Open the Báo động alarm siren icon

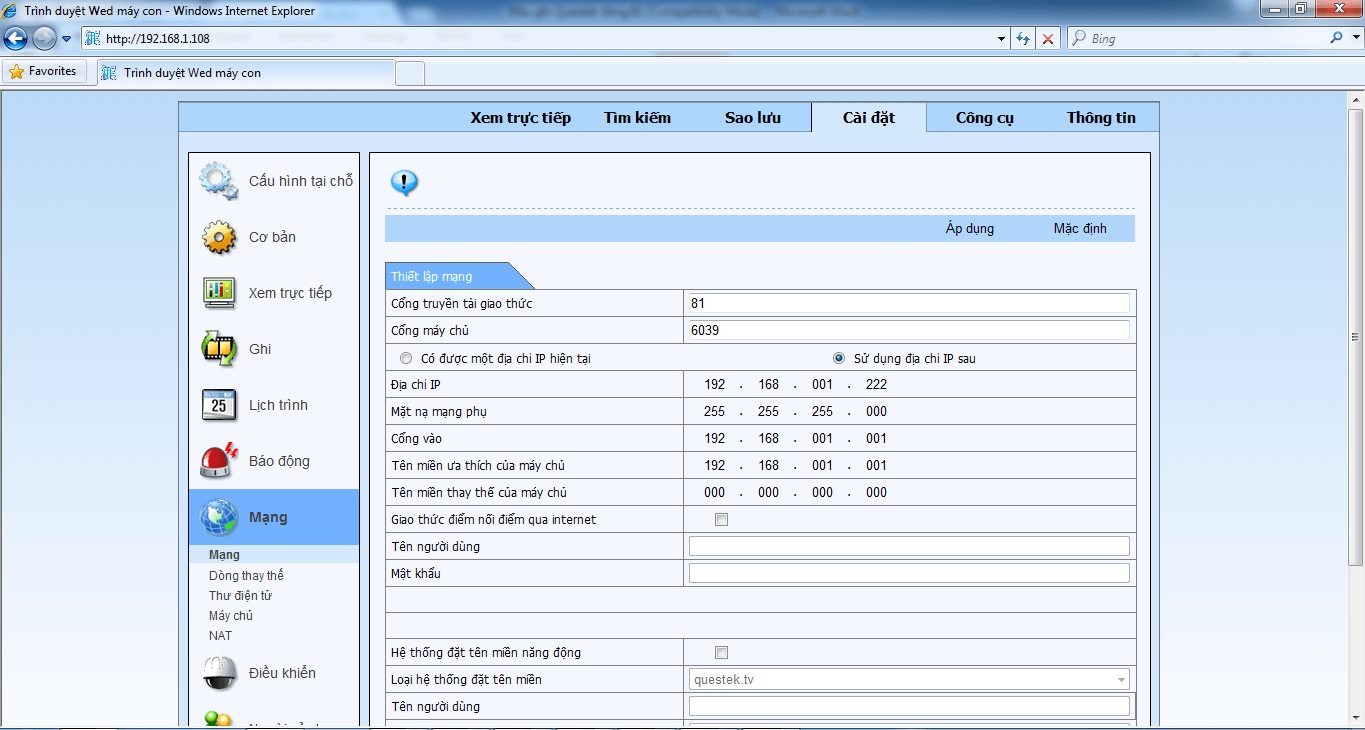pyautogui.click(x=218, y=461)
